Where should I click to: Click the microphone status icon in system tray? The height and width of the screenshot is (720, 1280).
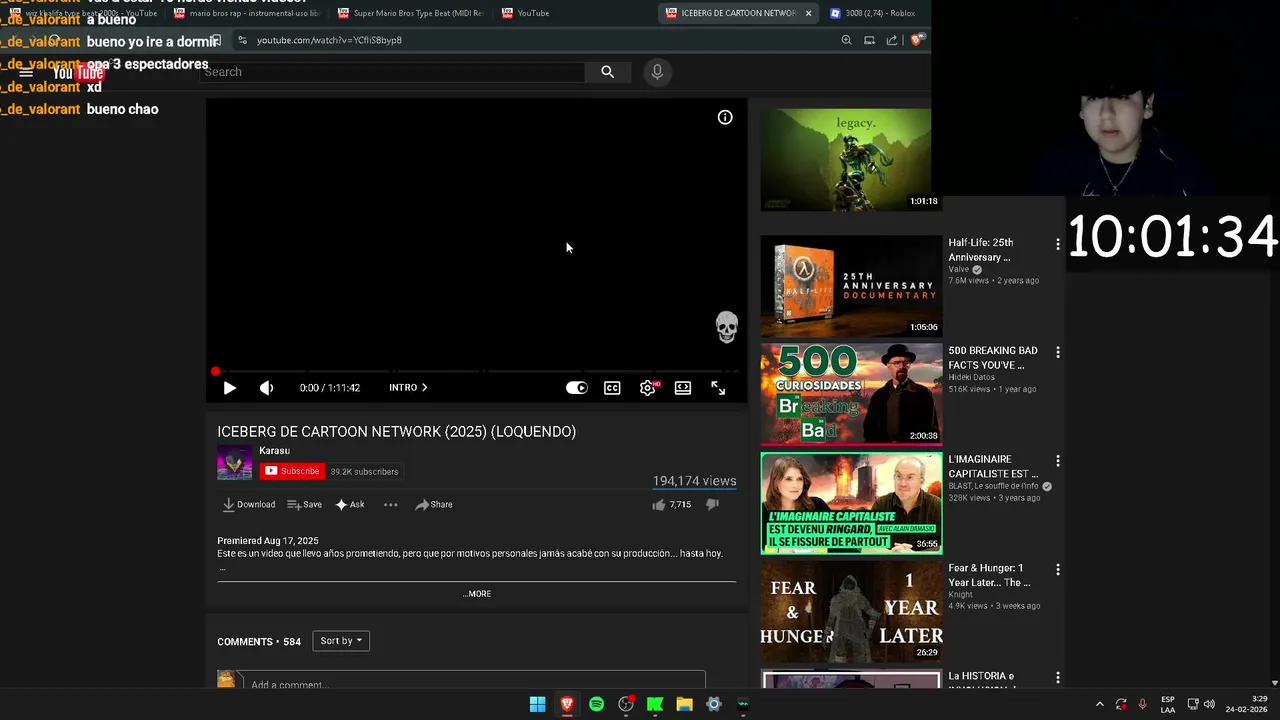pyautogui.click(x=1142, y=704)
